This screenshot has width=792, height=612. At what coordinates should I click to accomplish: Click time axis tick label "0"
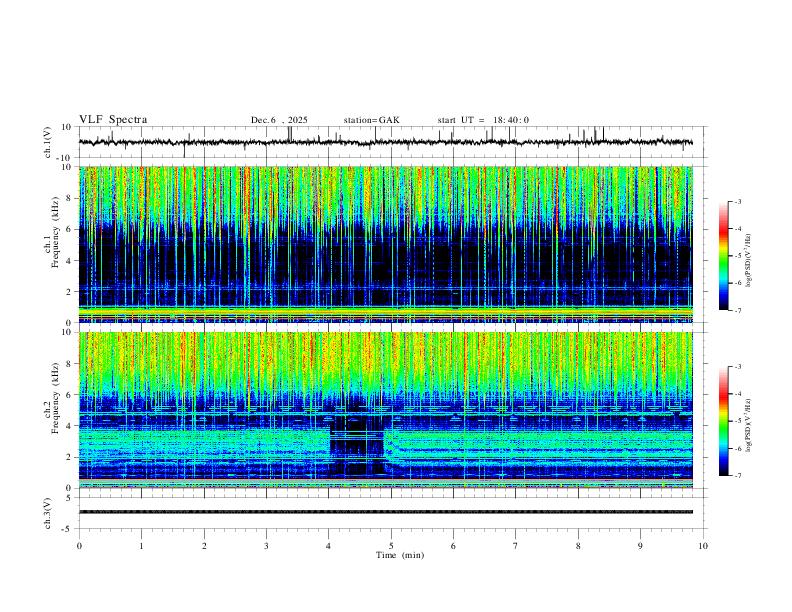pos(79,546)
